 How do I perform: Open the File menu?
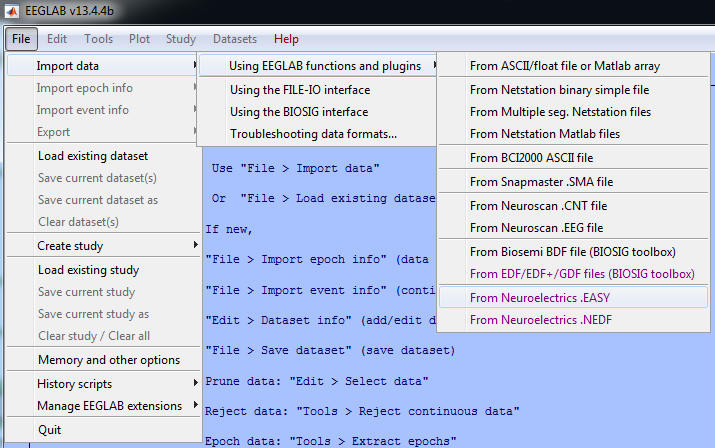point(21,39)
